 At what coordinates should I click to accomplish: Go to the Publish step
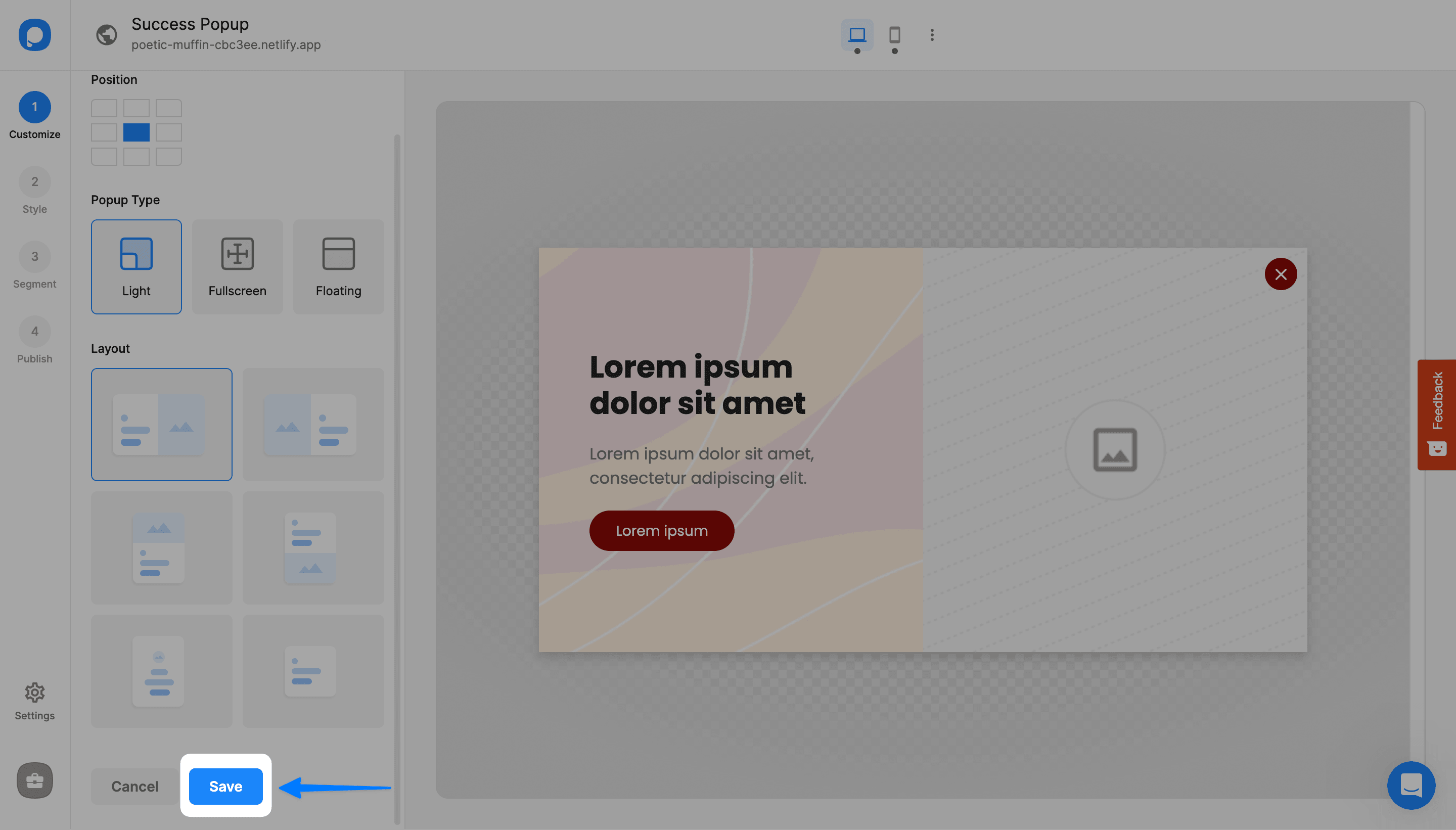[x=34, y=340]
